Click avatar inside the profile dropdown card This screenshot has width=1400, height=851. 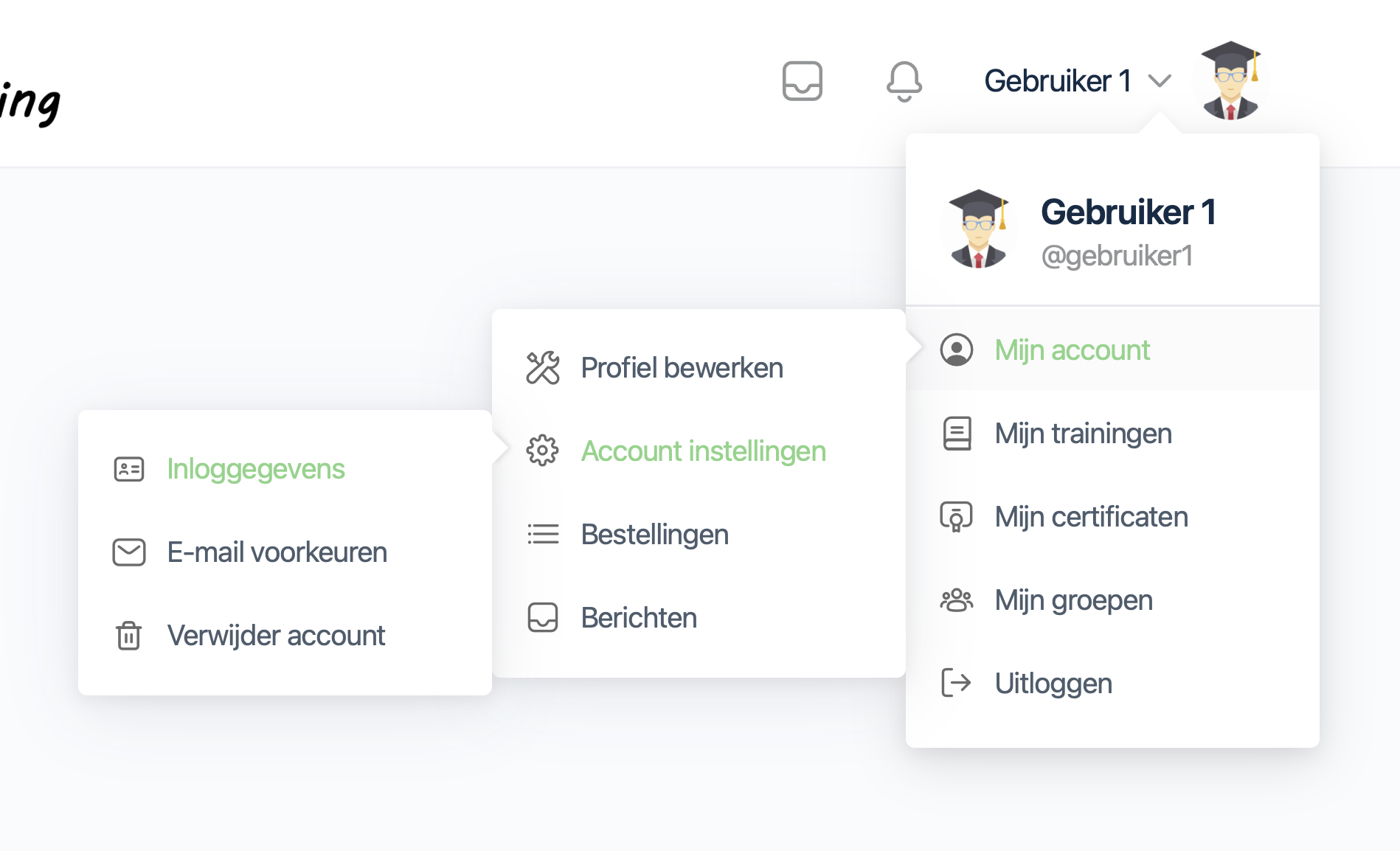tap(978, 229)
